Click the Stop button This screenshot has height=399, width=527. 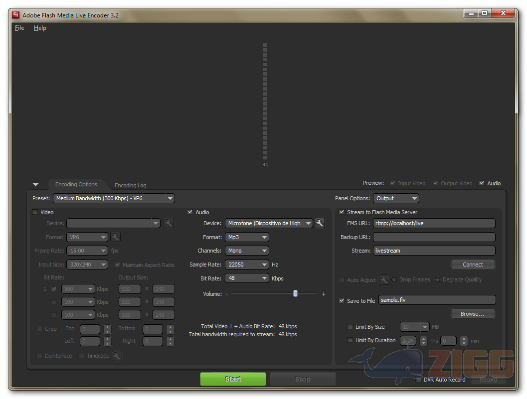point(302,379)
